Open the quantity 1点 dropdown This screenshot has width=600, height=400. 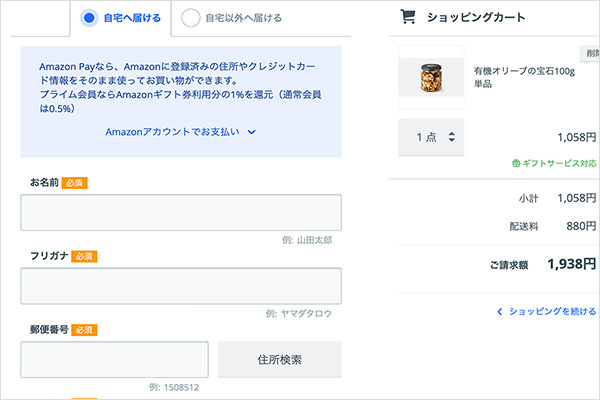click(x=431, y=137)
